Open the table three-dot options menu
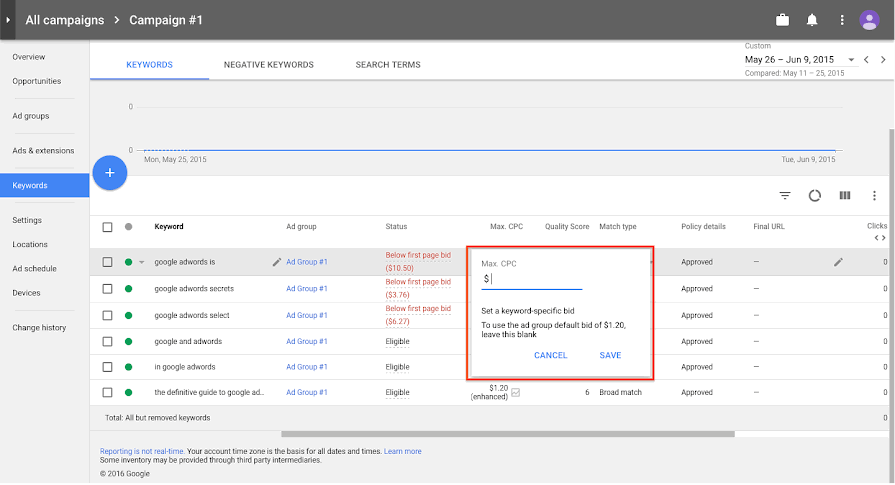Image resolution: width=895 pixels, height=485 pixels. (874, 196)
